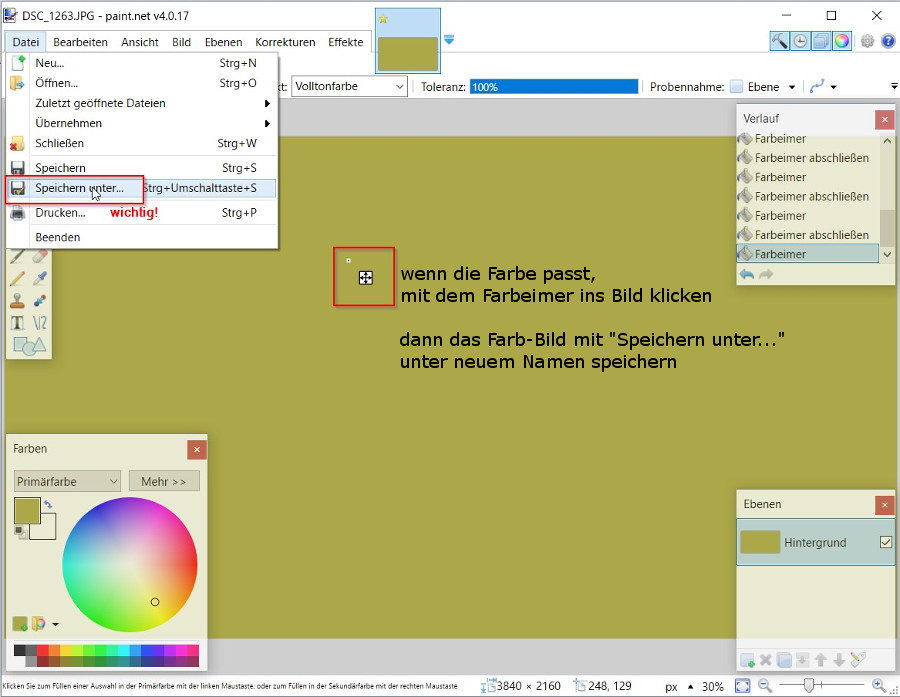Screen dimensions: 900x697
Task: Close the Farben panel
Action: 197,450
